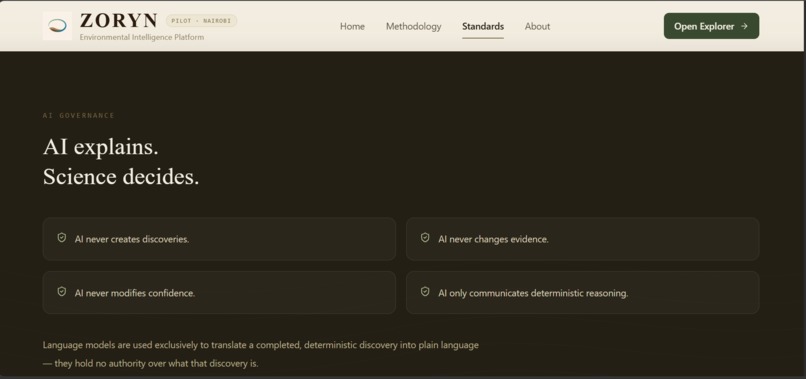Screen dimensions: 806x379
Task: Click the "Science decides." heading line
Action: point(121,177)
